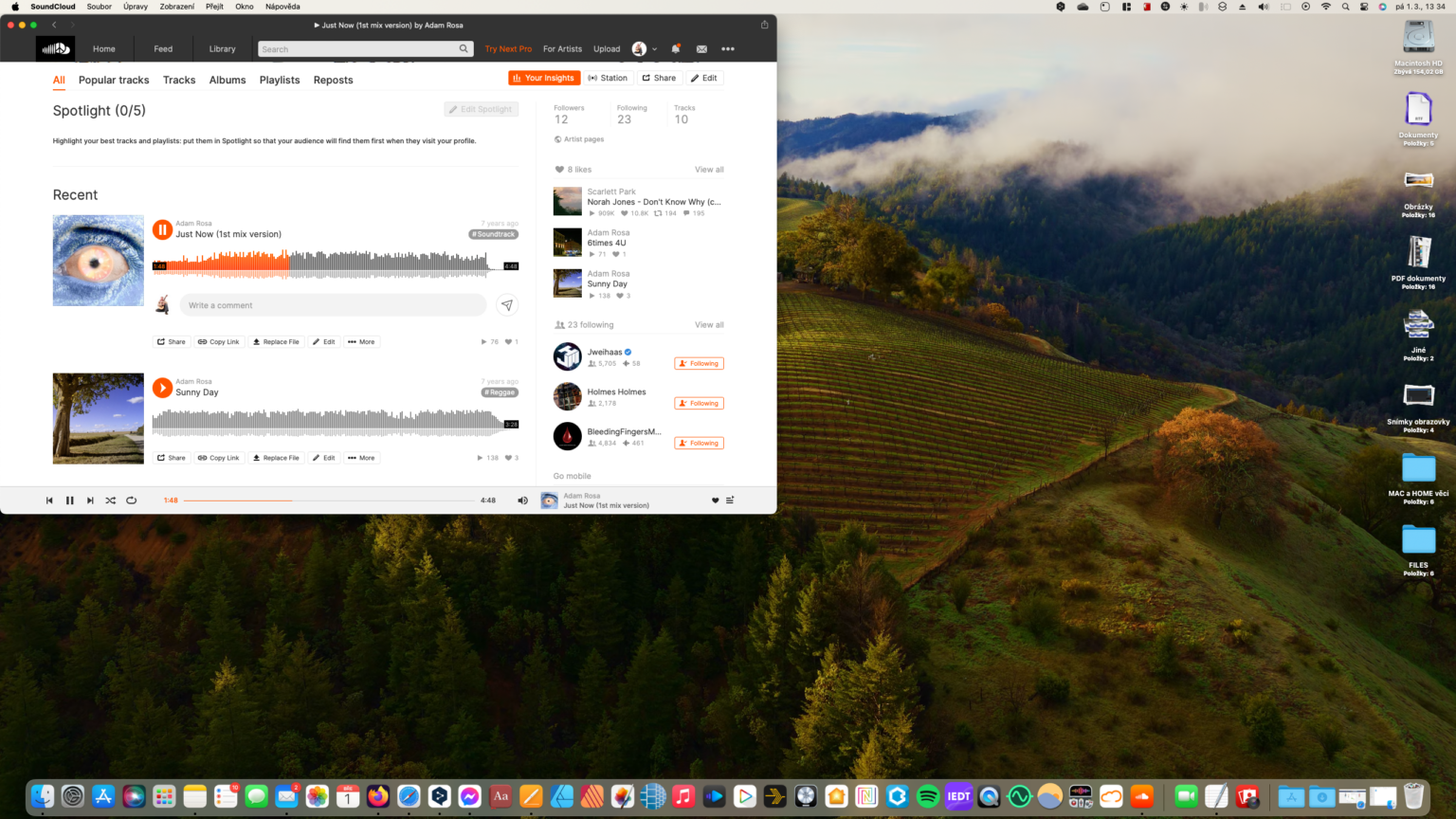Switch to the Popular tracks tab
Viewport: 1456px width, 819px height.
pyautogui.click(x=114, y=80)
